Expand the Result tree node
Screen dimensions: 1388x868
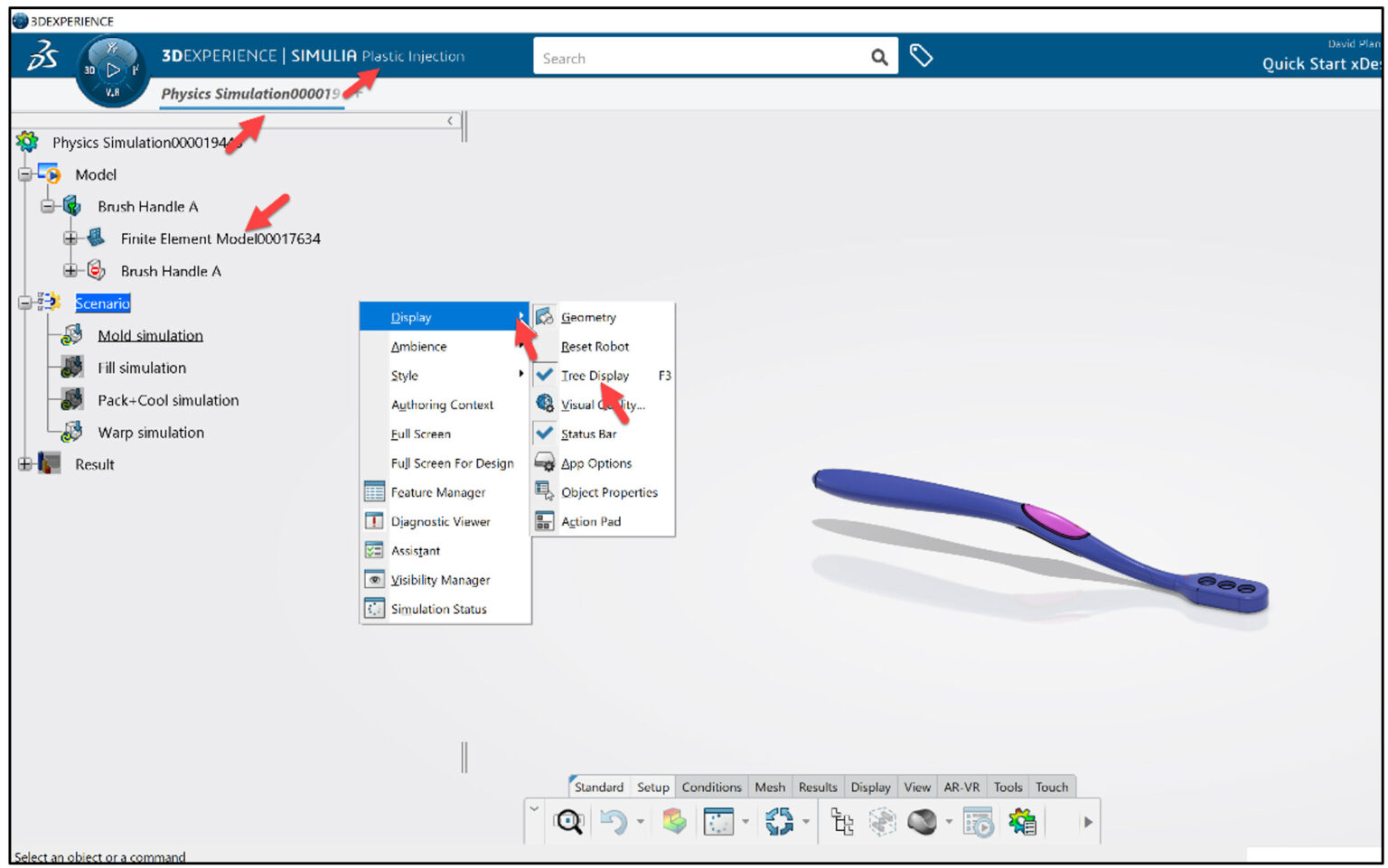tap(23, 463)
